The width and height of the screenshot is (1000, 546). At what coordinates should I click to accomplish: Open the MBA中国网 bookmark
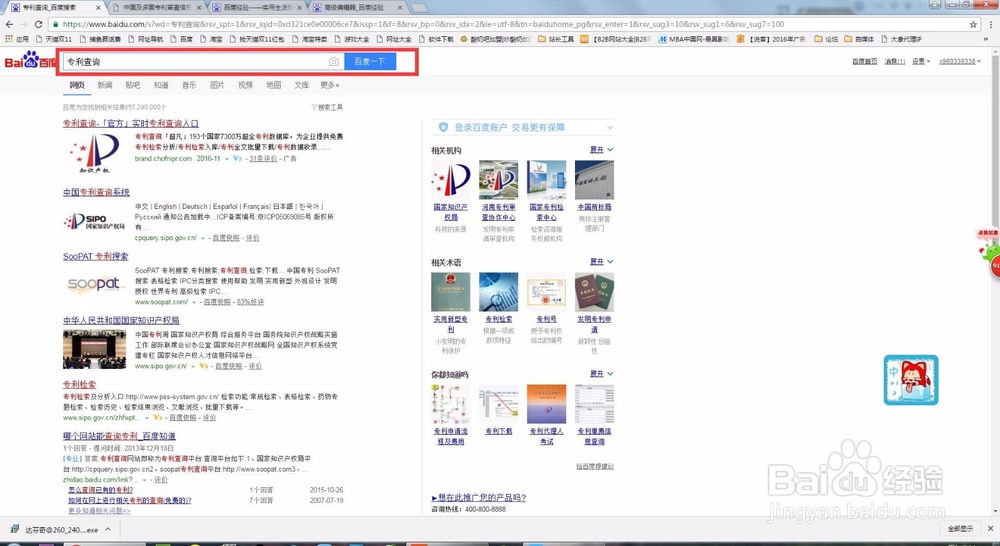click(x=694, y=39)
